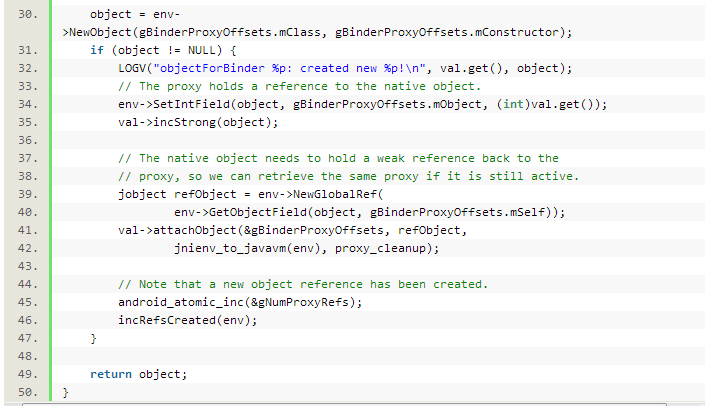
Task: Click 'NewObject' in the wrapped line 30
Action: coord(100,32)
